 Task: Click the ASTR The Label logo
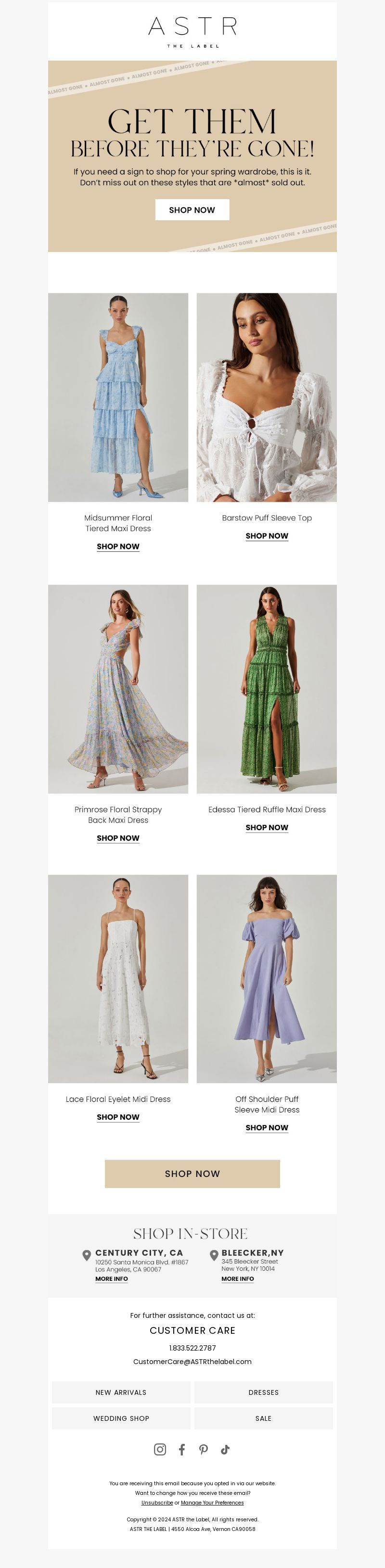(x=192, y=32)
